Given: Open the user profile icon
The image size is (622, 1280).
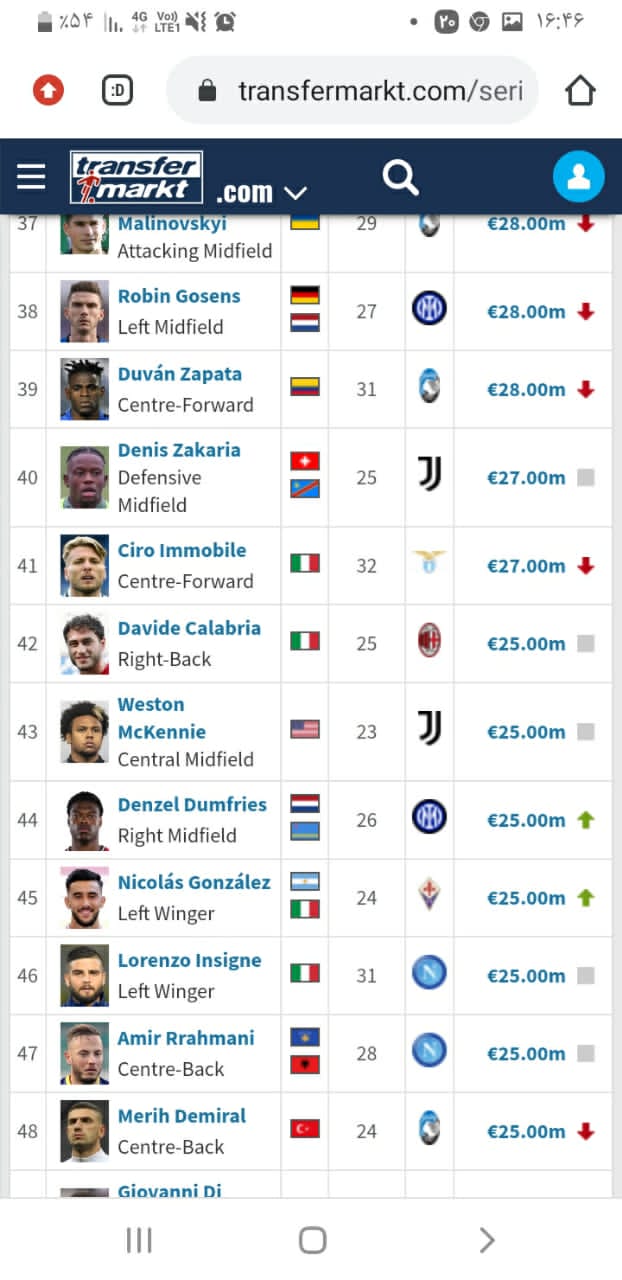Looking at the screenshot, I should [578, 178].
